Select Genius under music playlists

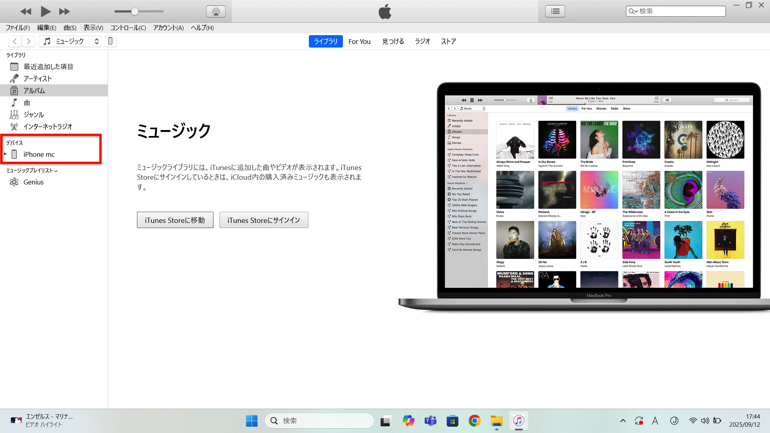(x=33, y=182)
